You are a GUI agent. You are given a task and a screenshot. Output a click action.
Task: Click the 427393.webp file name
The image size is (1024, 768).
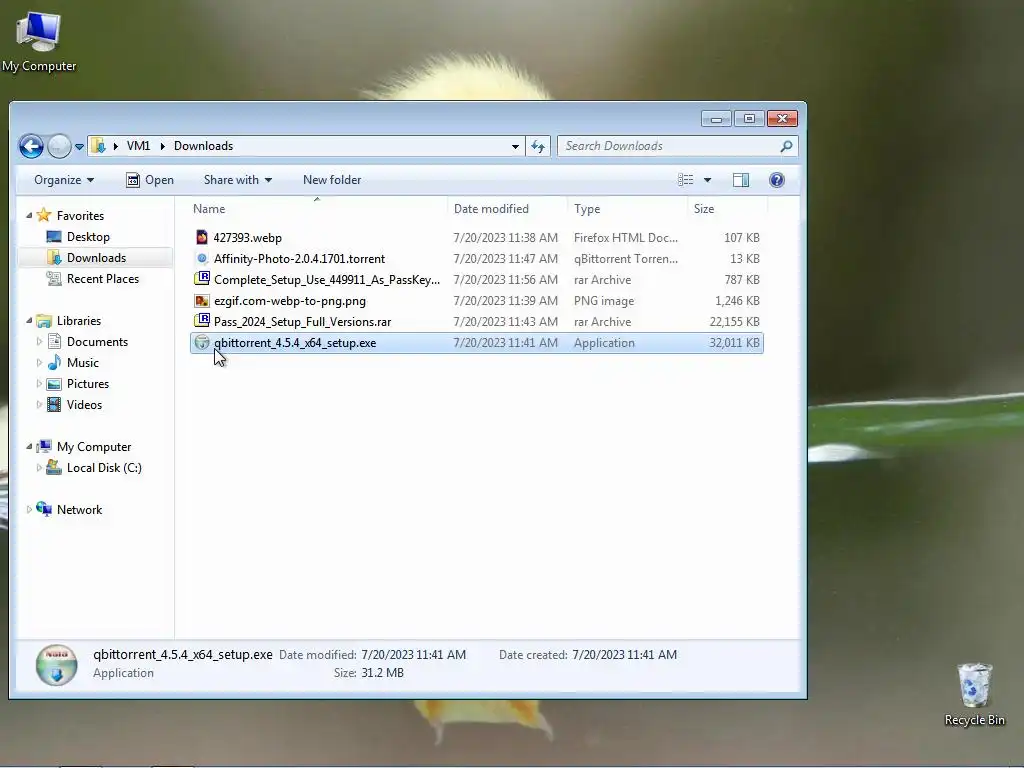pyautogui.click(x=248, y=238)
